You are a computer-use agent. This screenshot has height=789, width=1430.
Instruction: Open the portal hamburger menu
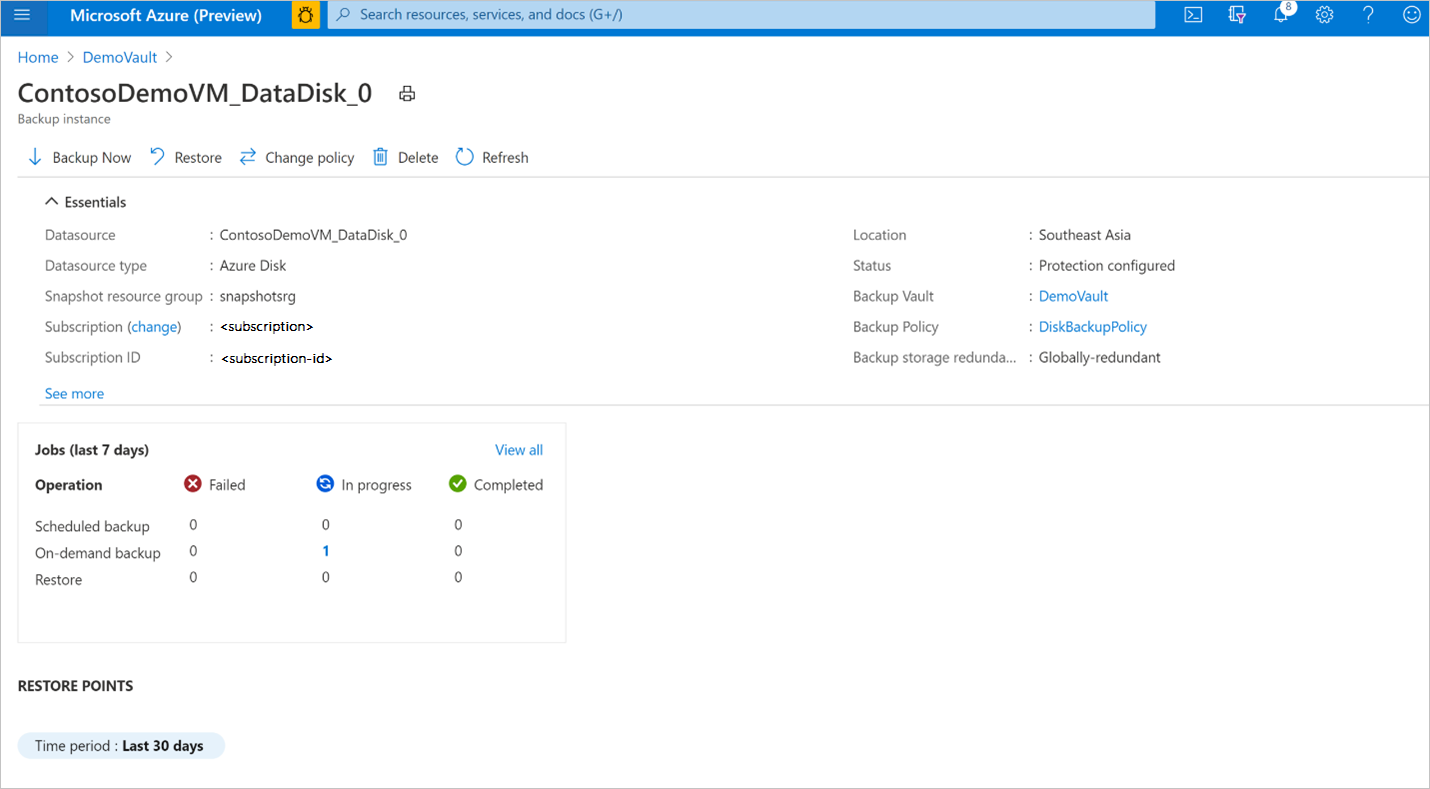click(x=22, y=15)
